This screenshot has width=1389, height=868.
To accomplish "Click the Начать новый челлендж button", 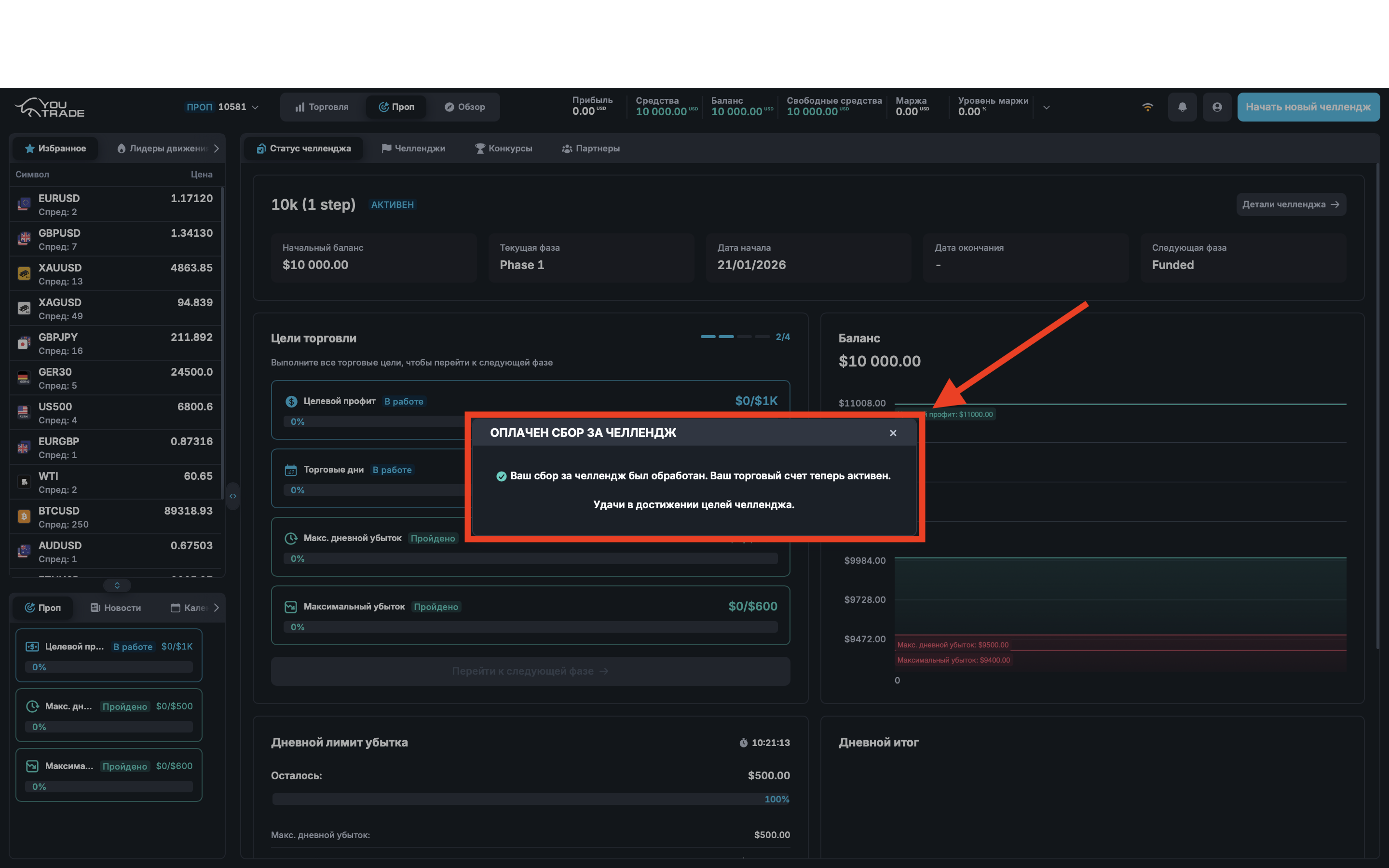I will click(x=1308, y=107).
